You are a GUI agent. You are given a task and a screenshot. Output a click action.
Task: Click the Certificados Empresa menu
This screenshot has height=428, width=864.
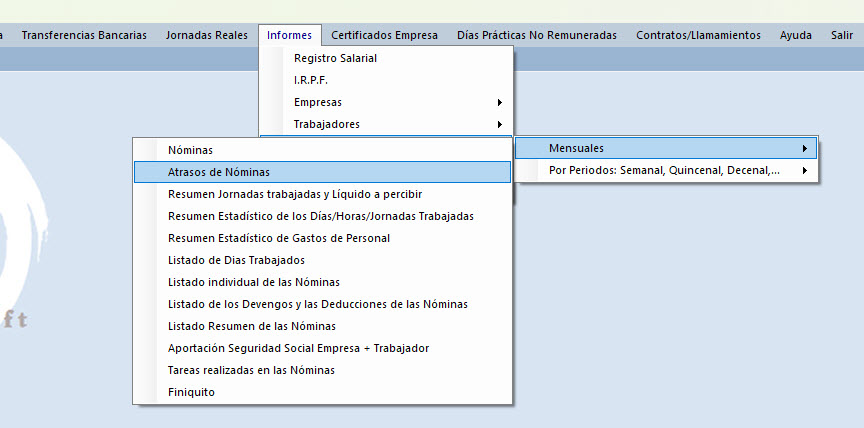[384, 35]
